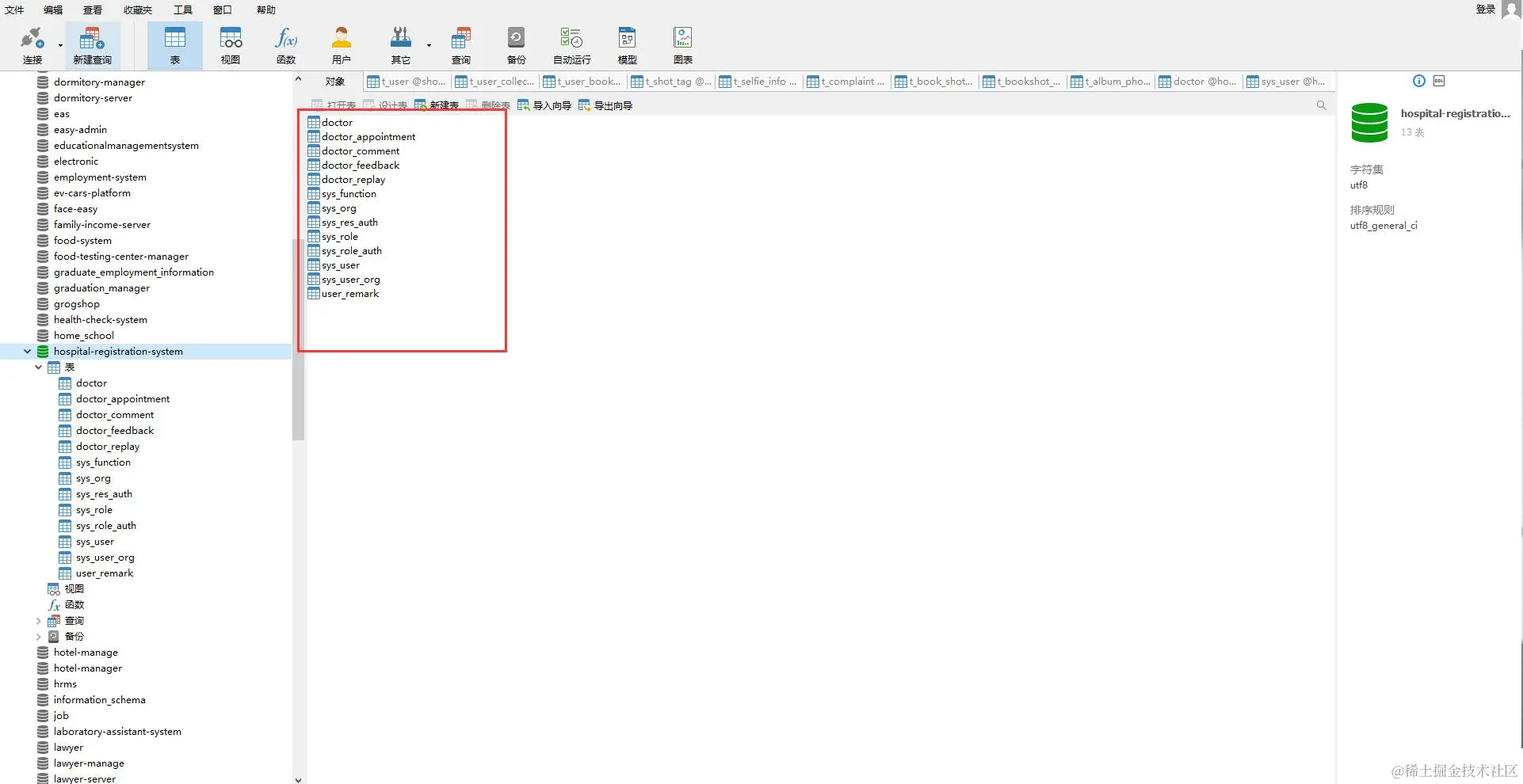1523x784 pixels.
Task: Open the 函数 (Function) toolbar icon
Action: click(286, 45)
